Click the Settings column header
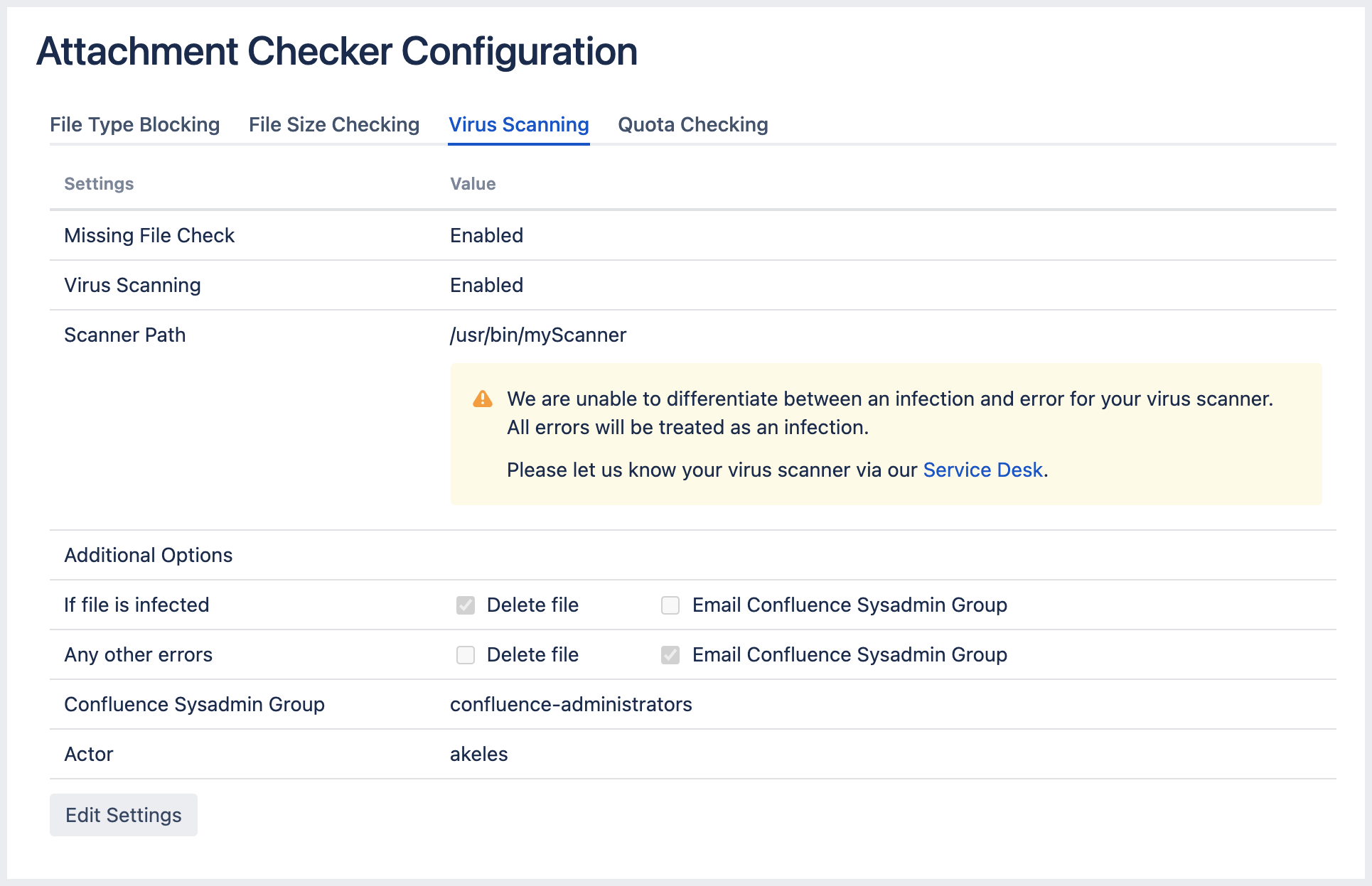 [x=99, y=184]
